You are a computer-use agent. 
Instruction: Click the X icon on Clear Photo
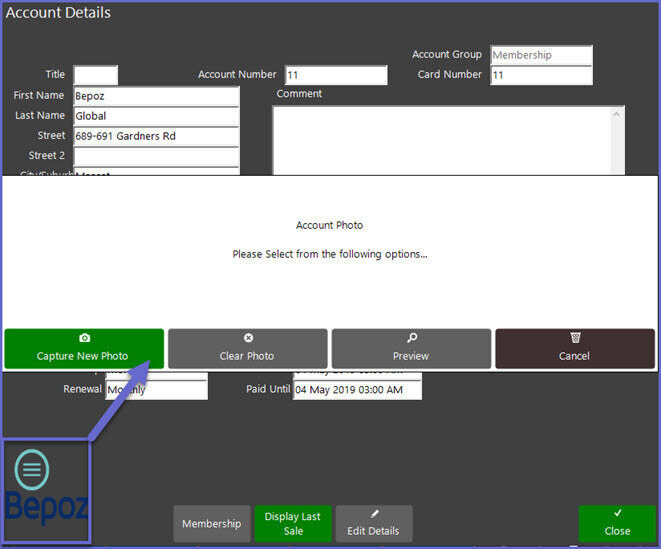(x=248, y=339)
